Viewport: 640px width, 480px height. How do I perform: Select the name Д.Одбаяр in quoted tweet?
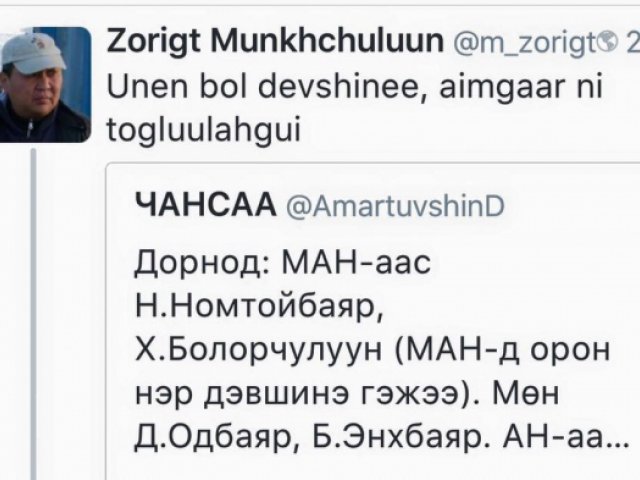tap(214, 439)
